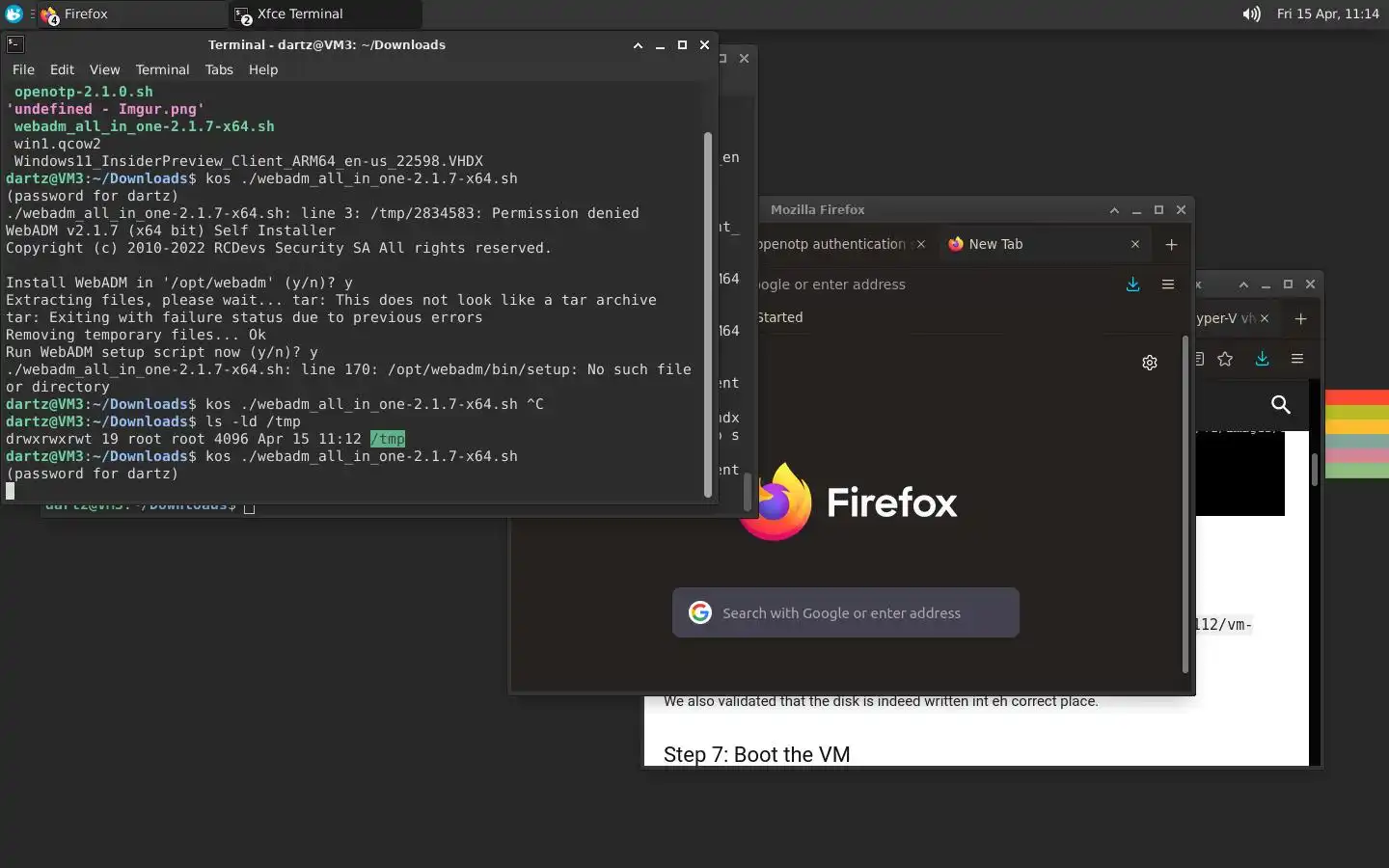Image resolution: width=1389 pixels, height=868 pixels.
Task: Click openotp-2.1.0.sh in the terminal listing
Action: click(83, 92)
